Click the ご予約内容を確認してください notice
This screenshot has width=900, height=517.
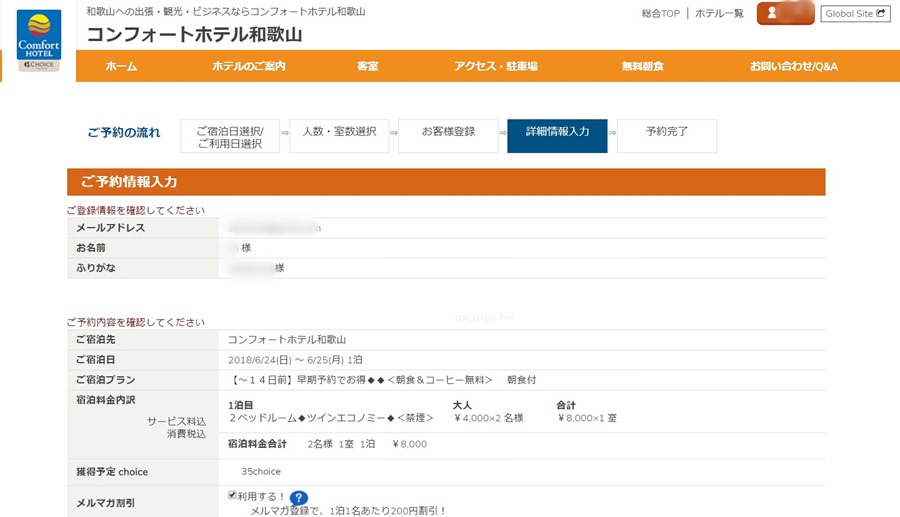[135, 322]
